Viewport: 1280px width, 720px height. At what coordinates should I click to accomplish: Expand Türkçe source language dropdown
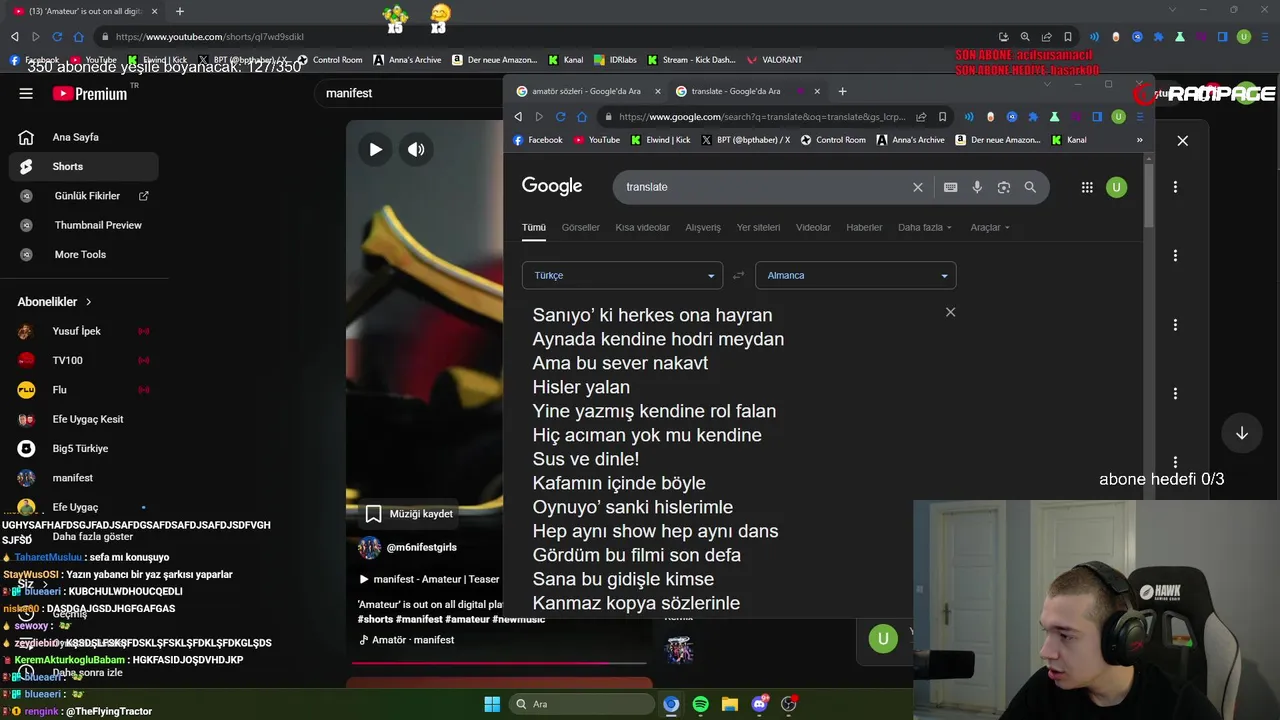tap(622, 275)
